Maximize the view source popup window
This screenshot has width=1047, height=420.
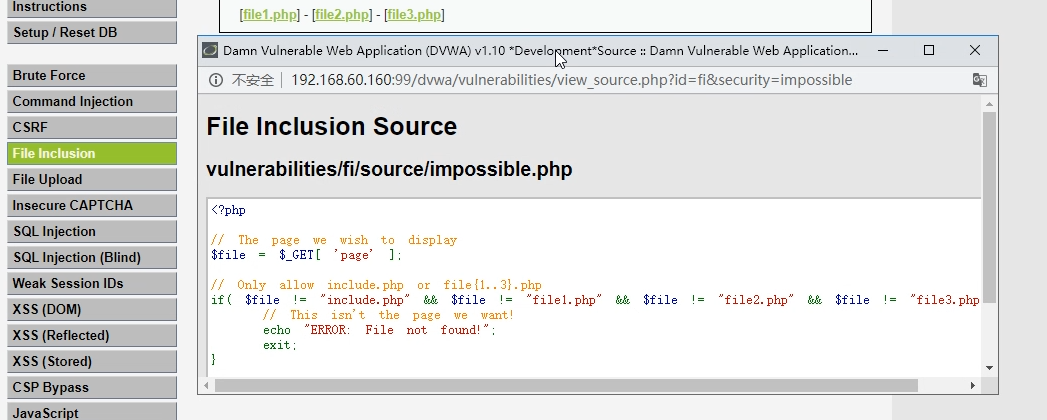click(x=929, y=50)
